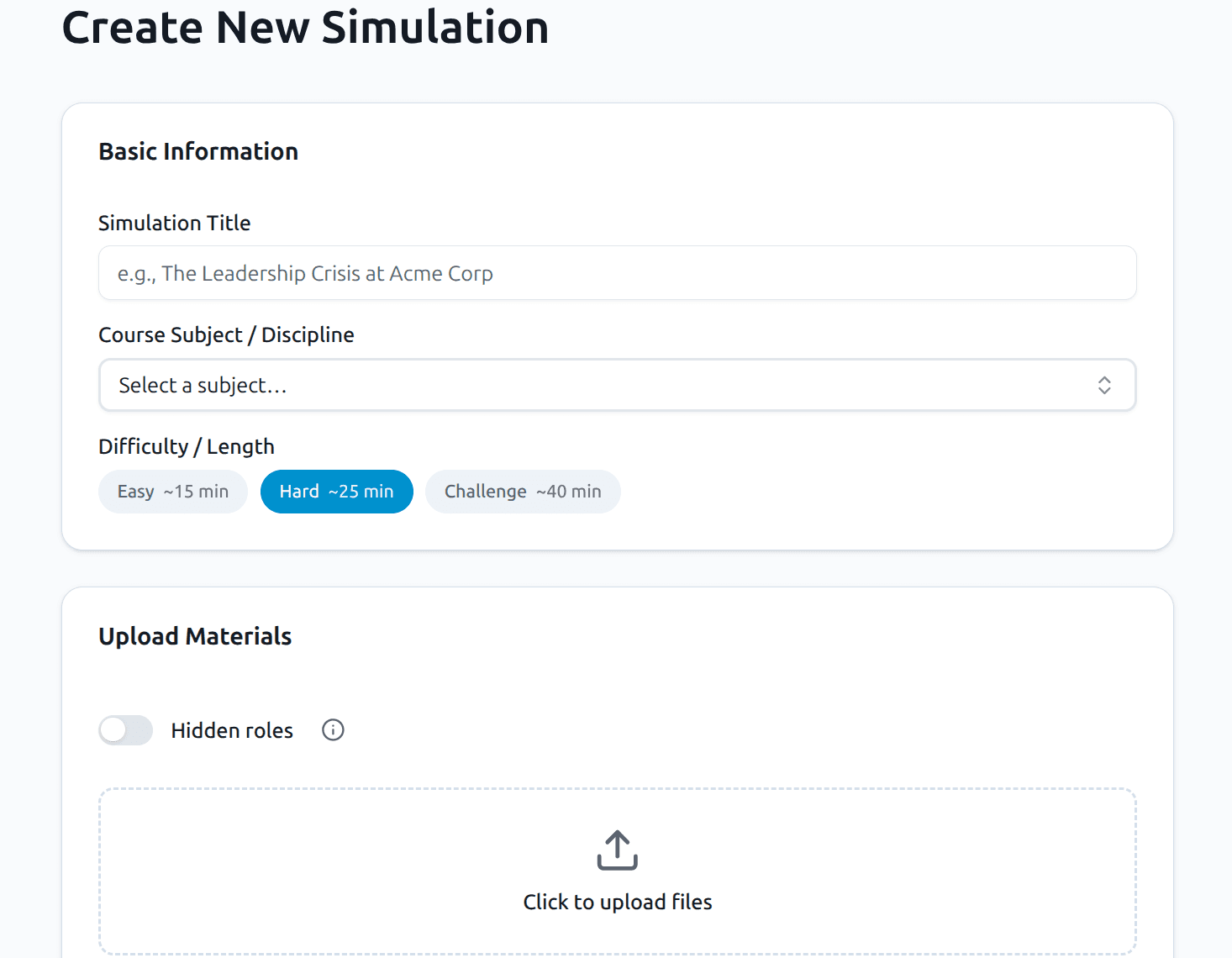Select the upload icon in the dashed box
1232x958 pixels.
617,850
